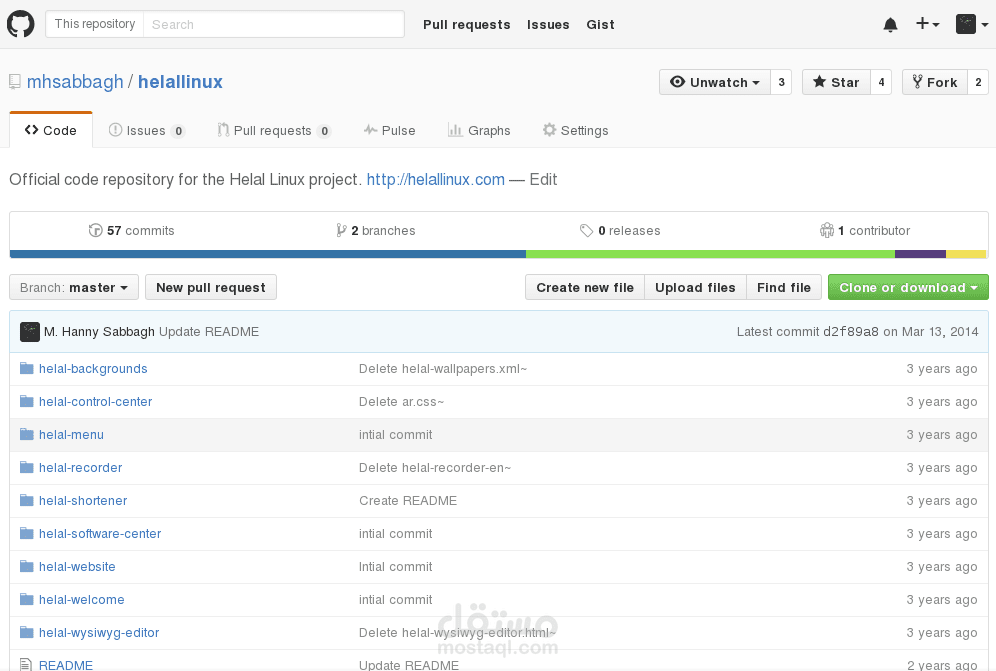Expand the Clone or download menu
The image size is (996, 671).
908,288
